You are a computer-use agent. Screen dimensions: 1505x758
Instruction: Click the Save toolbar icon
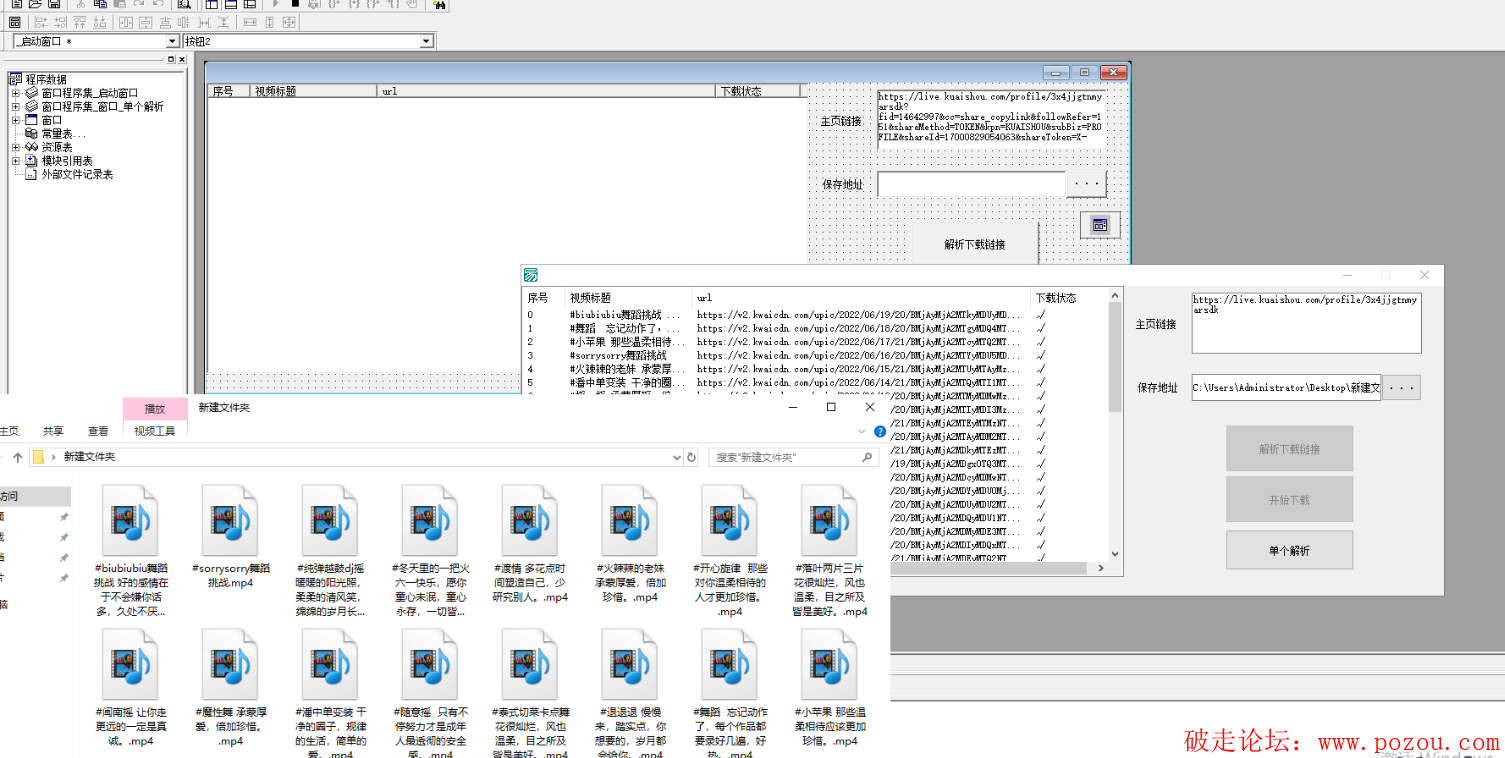54,4
